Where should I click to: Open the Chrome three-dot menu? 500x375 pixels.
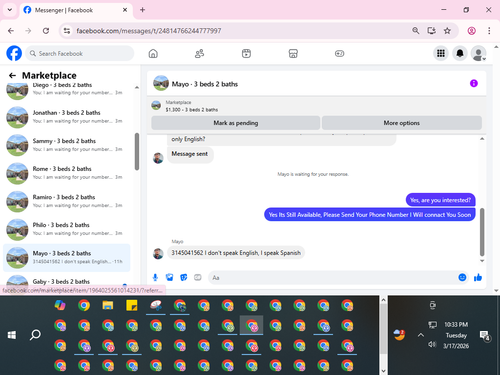[489, 31]
